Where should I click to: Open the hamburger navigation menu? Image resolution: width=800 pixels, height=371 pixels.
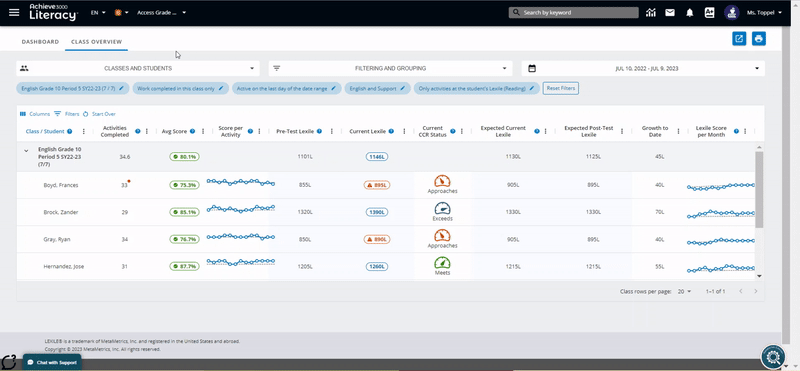pyautogui.click(x=14, y=12)
